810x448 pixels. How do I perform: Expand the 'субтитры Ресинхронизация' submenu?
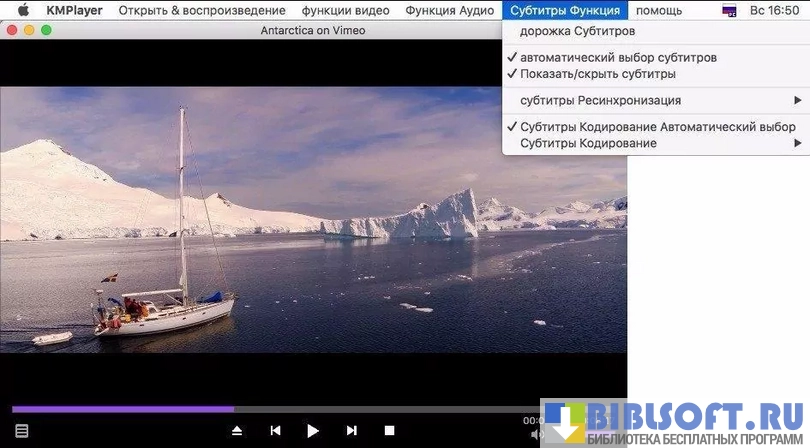click(600, 100)
